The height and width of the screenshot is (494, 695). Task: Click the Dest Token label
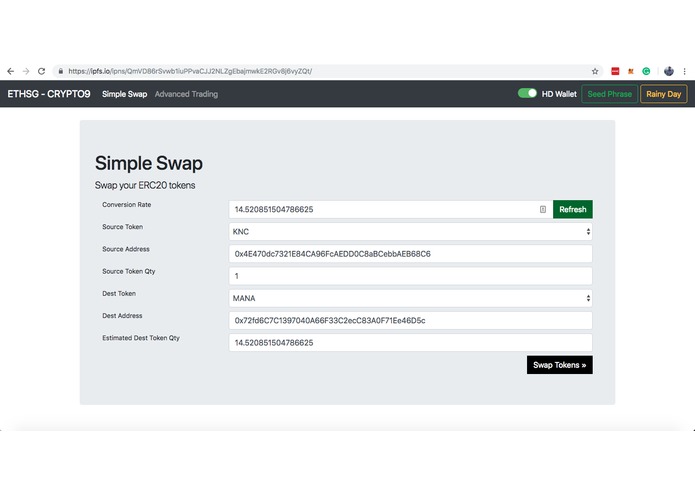(x=119, y=293)
